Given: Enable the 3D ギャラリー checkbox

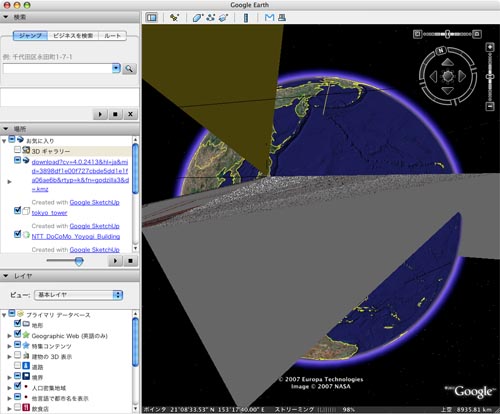Looking at the screenshot, I should coord(17,150).
